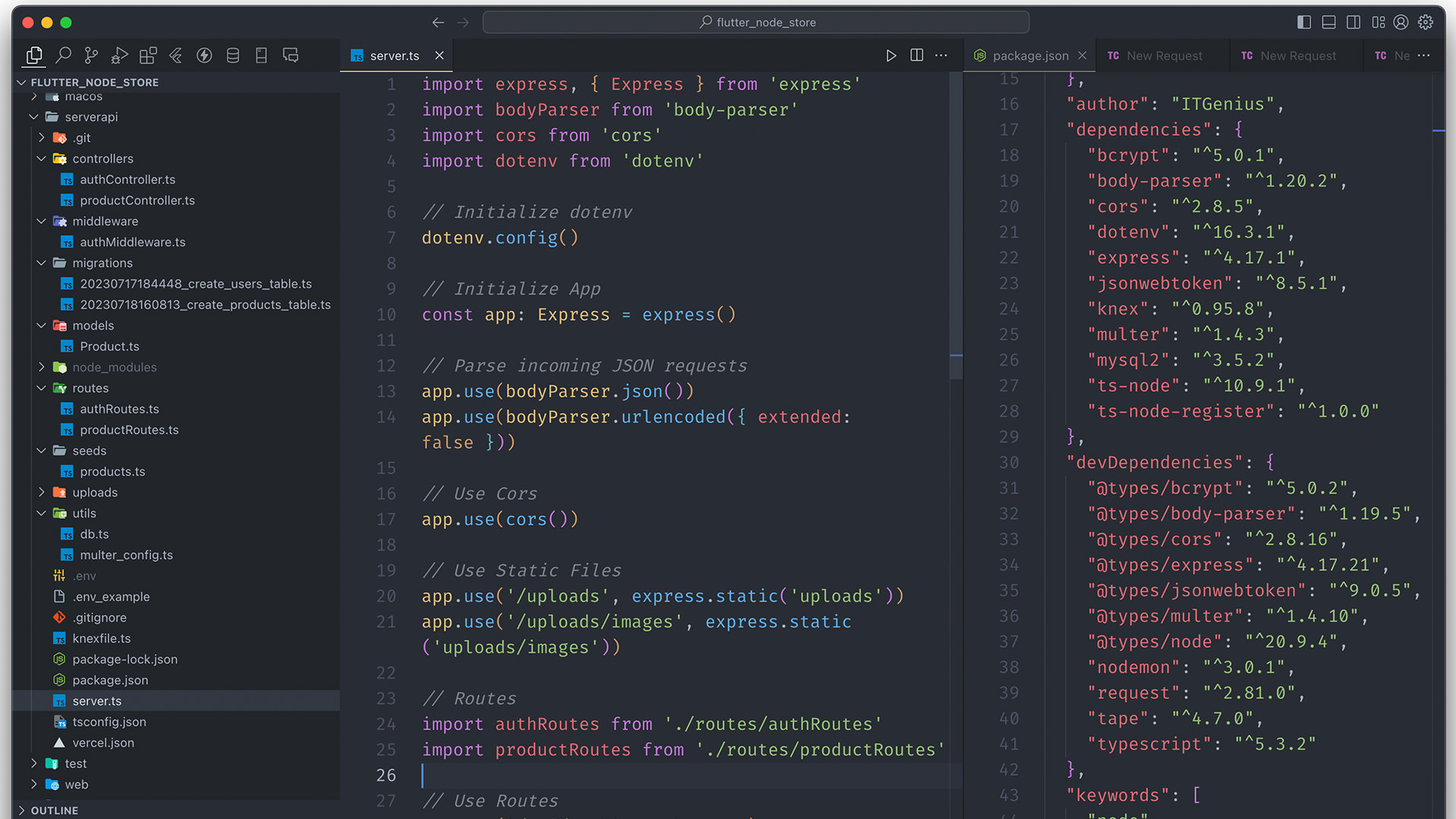Open the Remote Explorer chat icon

(290, 55)
